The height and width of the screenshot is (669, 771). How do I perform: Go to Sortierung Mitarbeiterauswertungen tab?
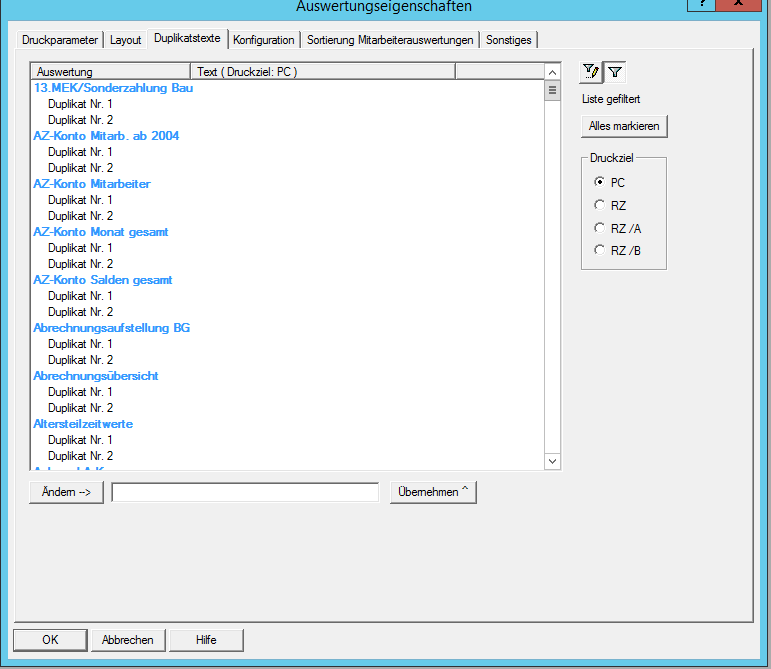pos(390,40)
